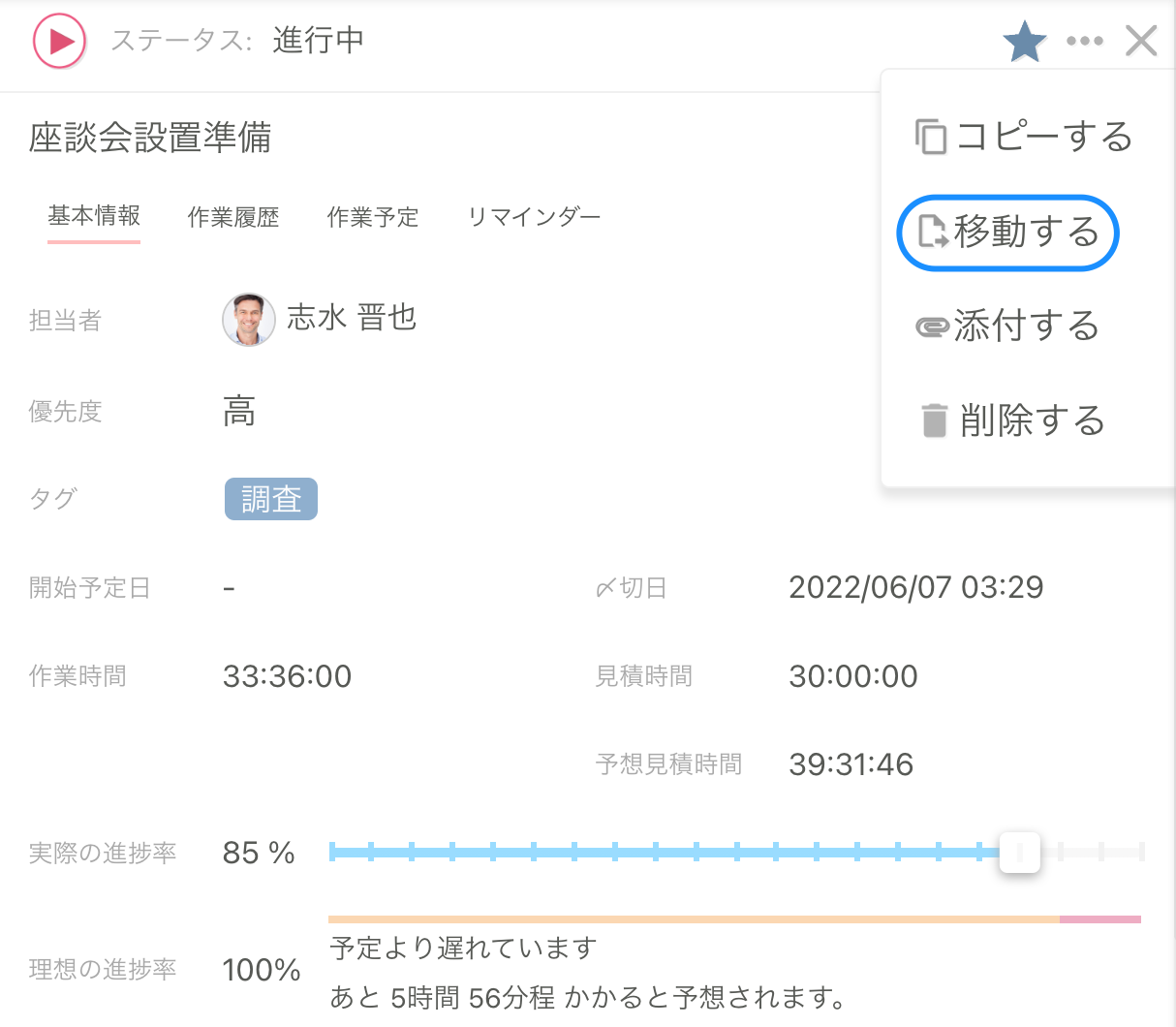Click the progress slider handle at 85%
Viewport: 1176px width, 1027px height.
[1019, 853]
